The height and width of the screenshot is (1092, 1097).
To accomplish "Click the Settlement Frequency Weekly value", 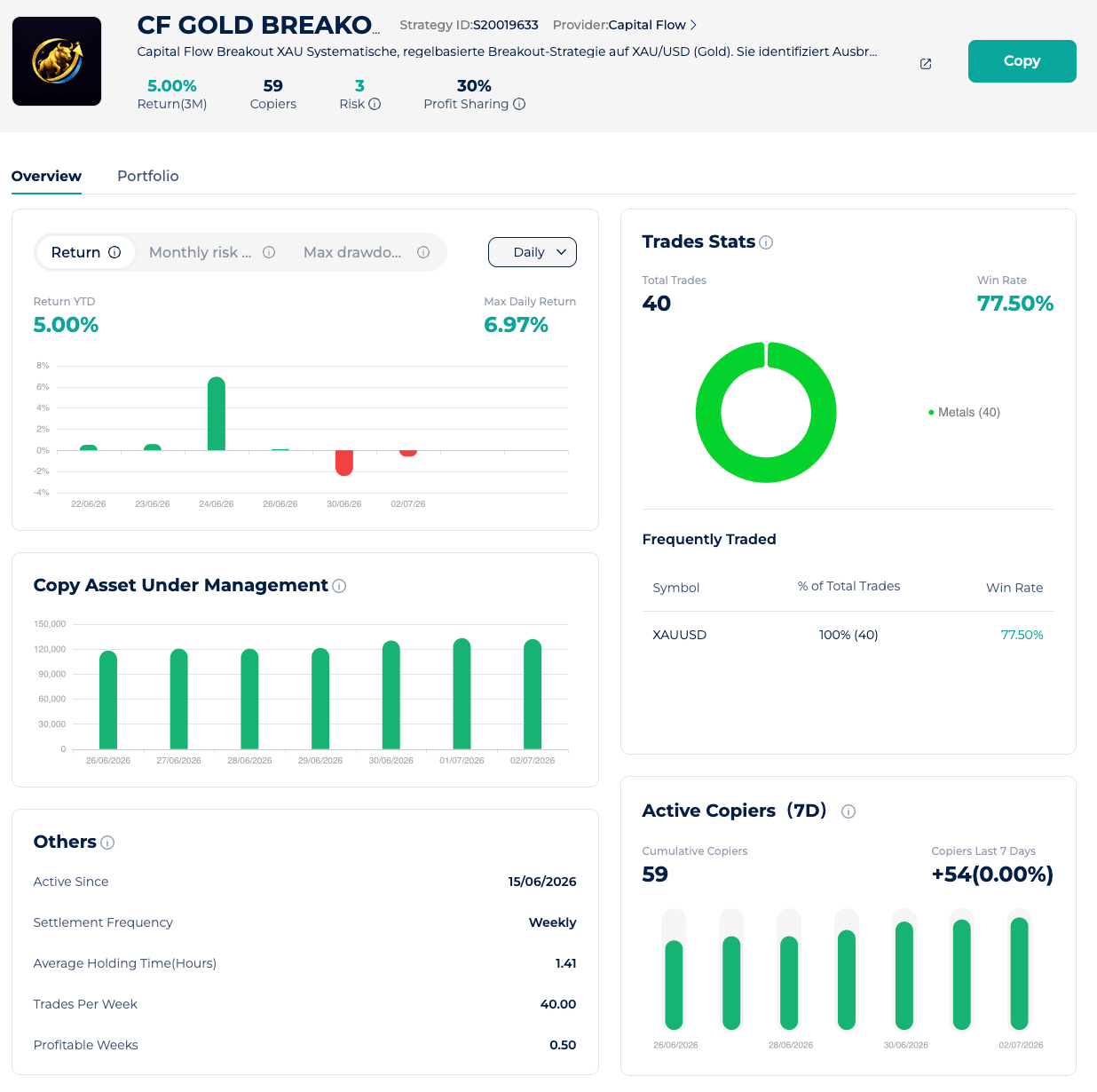I will click(x=553, y=922).
